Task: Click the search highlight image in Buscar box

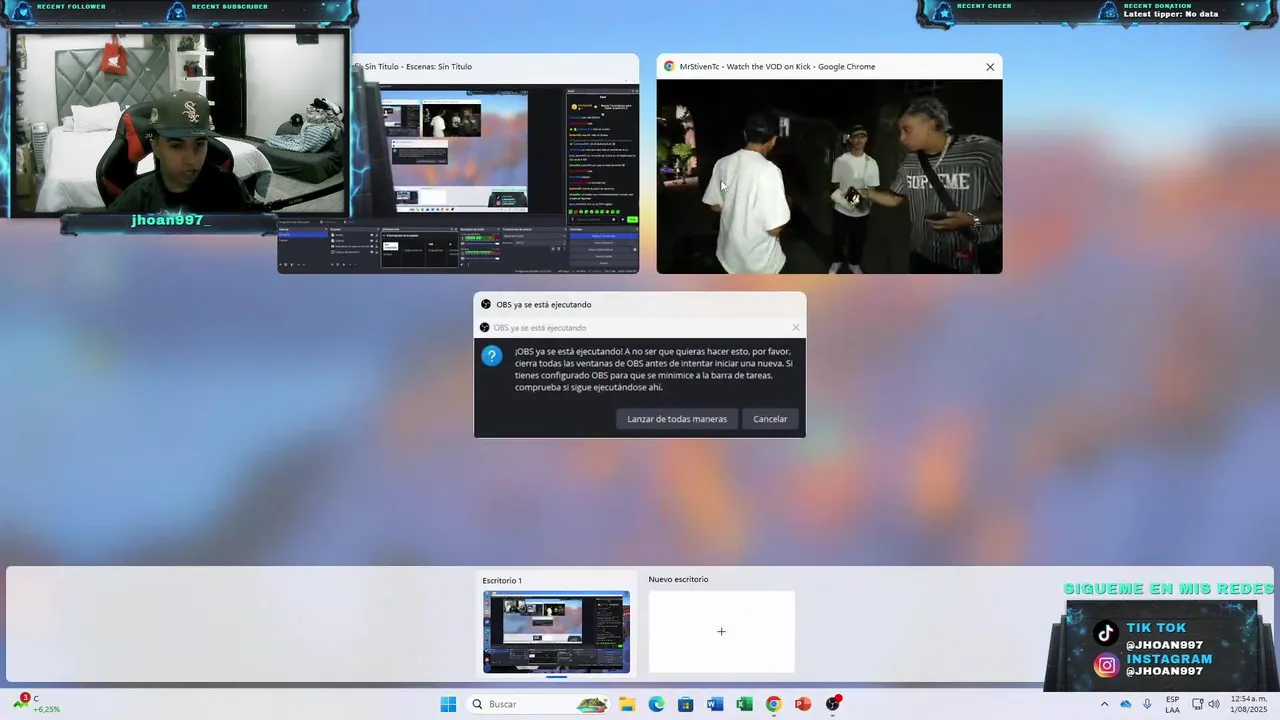Action: pyautogui.click(x=592, y=704)
